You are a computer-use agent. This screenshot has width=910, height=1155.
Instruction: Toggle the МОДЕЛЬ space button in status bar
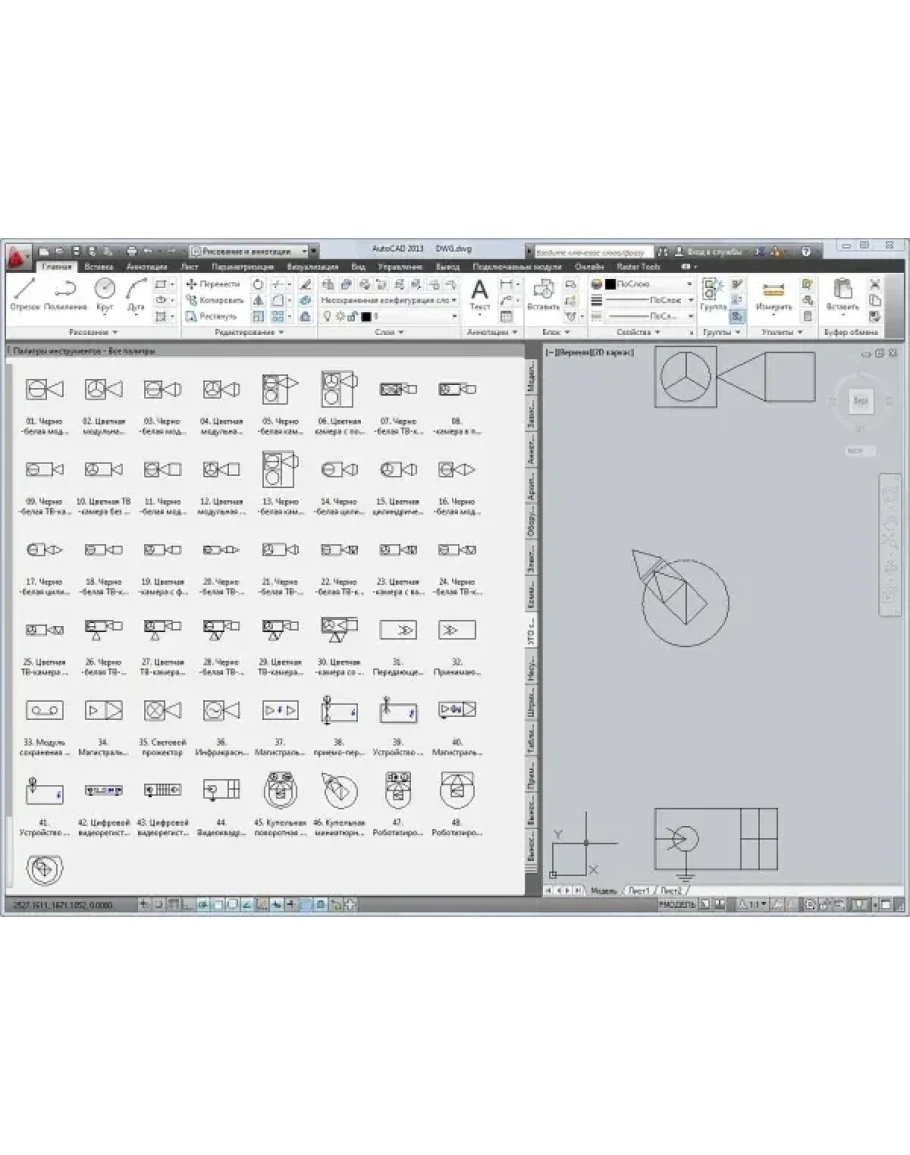pyautogui.click(x=677, y=904)
